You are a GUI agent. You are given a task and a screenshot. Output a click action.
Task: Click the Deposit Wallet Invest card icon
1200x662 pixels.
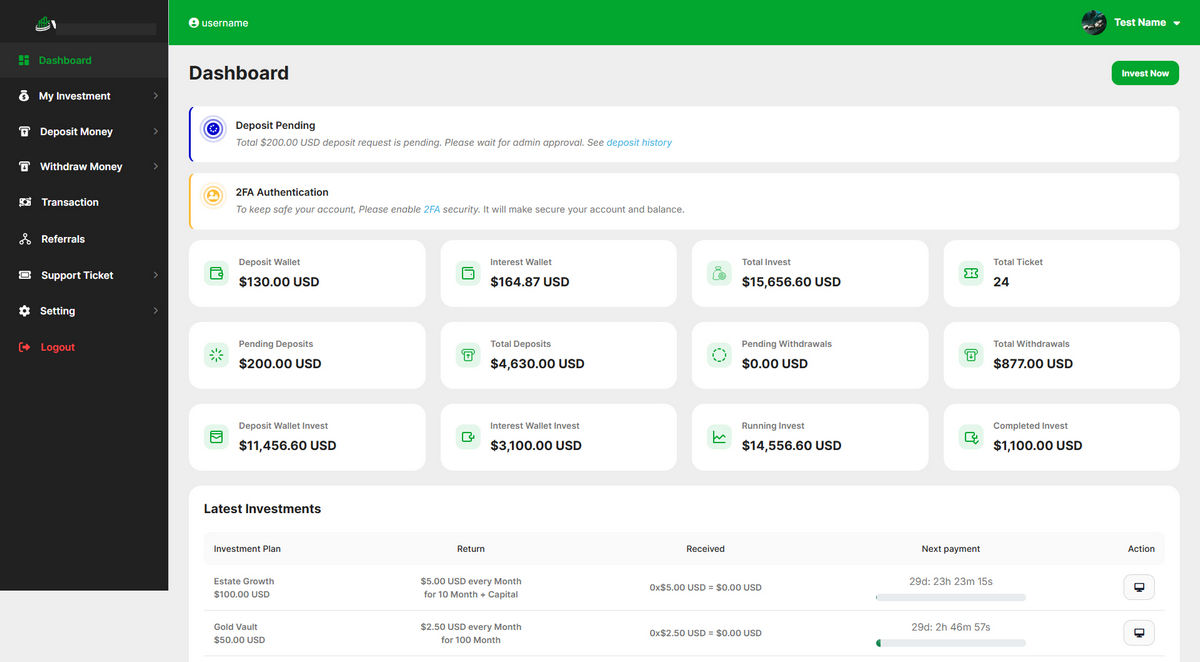216,437
